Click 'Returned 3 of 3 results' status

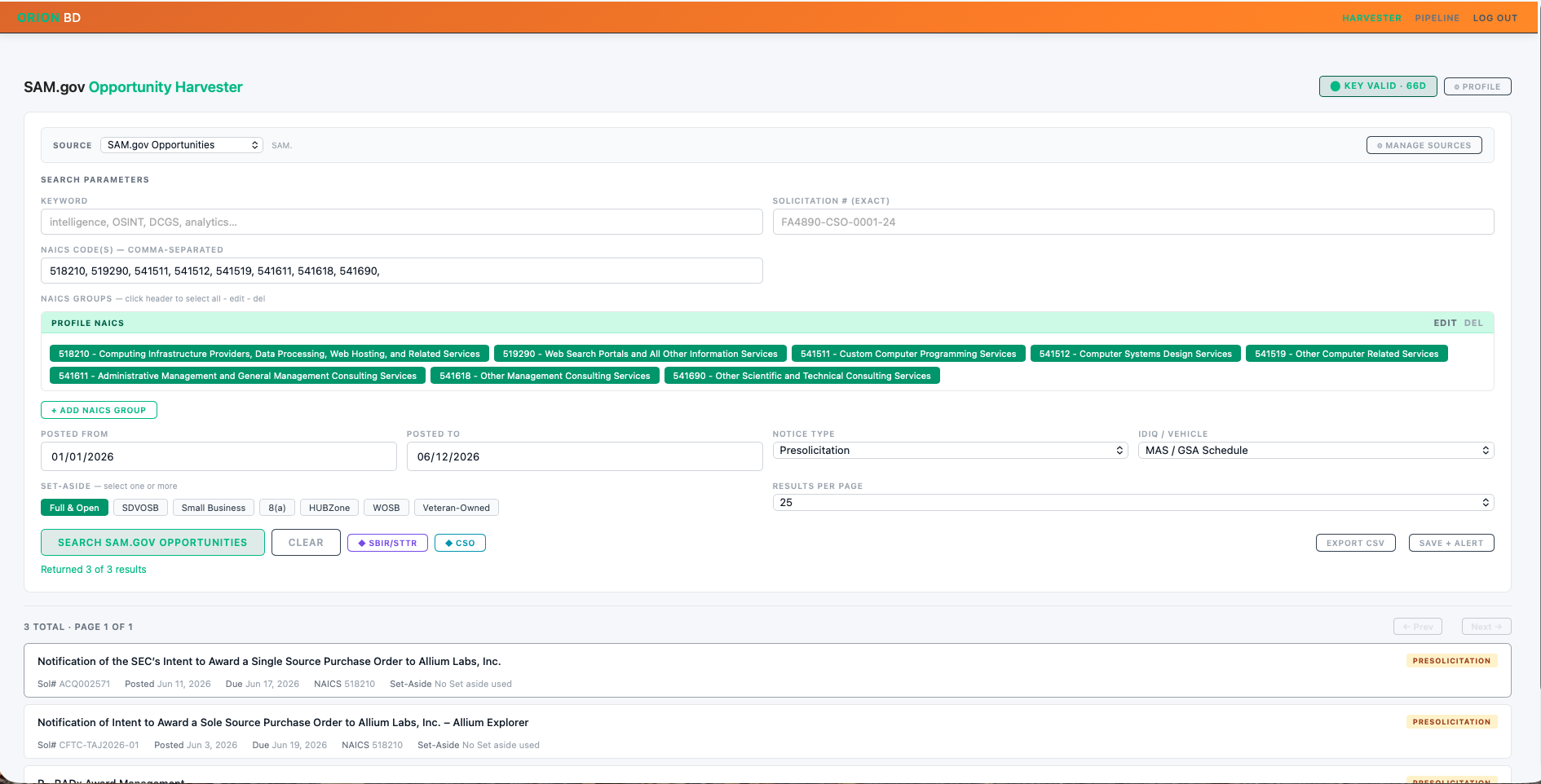[x=94, y=570]
